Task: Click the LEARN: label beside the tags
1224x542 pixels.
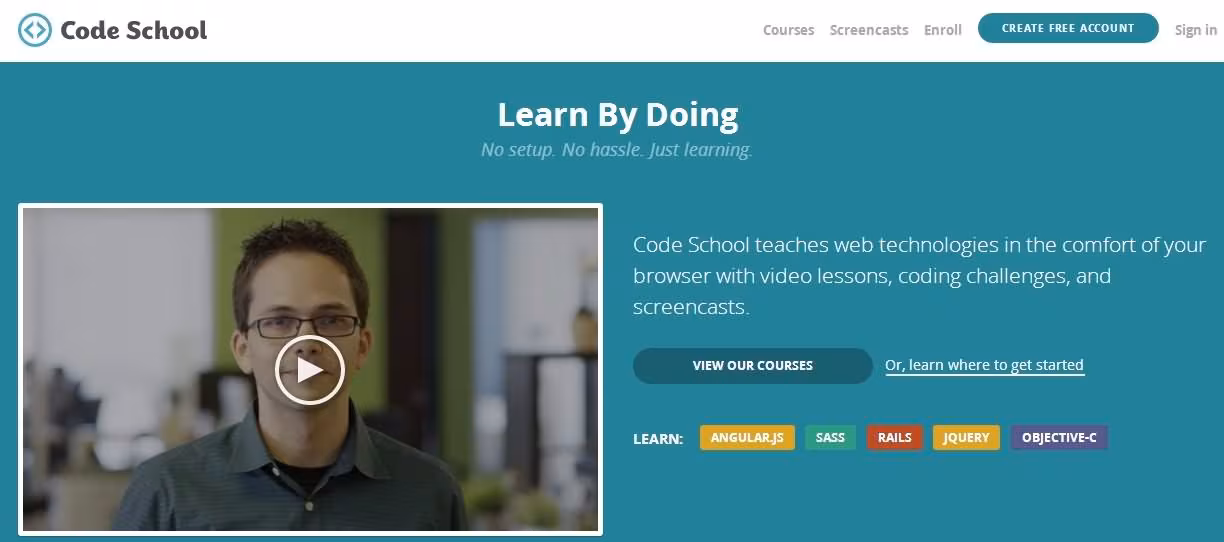Action: 658,438
